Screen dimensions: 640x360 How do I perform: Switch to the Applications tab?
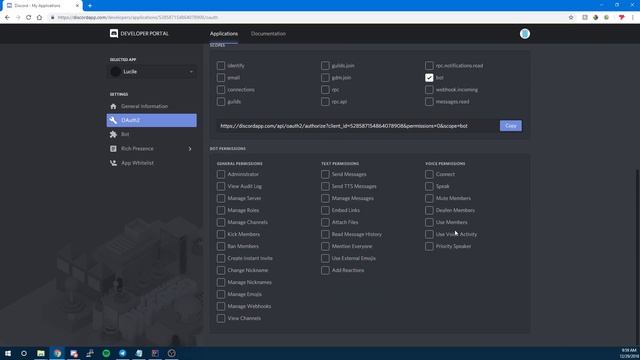tap(224, 33)
